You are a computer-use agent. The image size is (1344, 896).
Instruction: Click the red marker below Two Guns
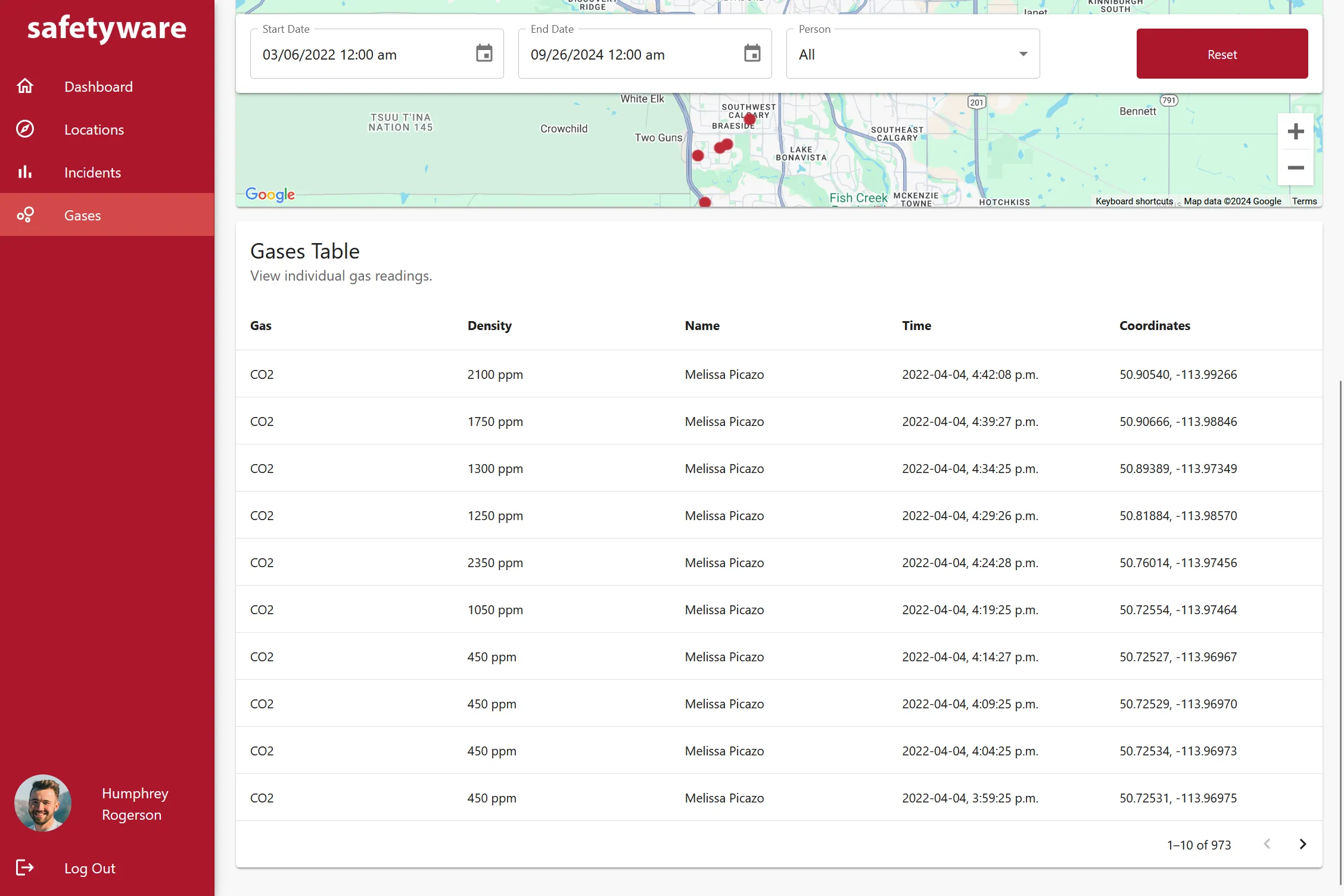click(698, 155)
